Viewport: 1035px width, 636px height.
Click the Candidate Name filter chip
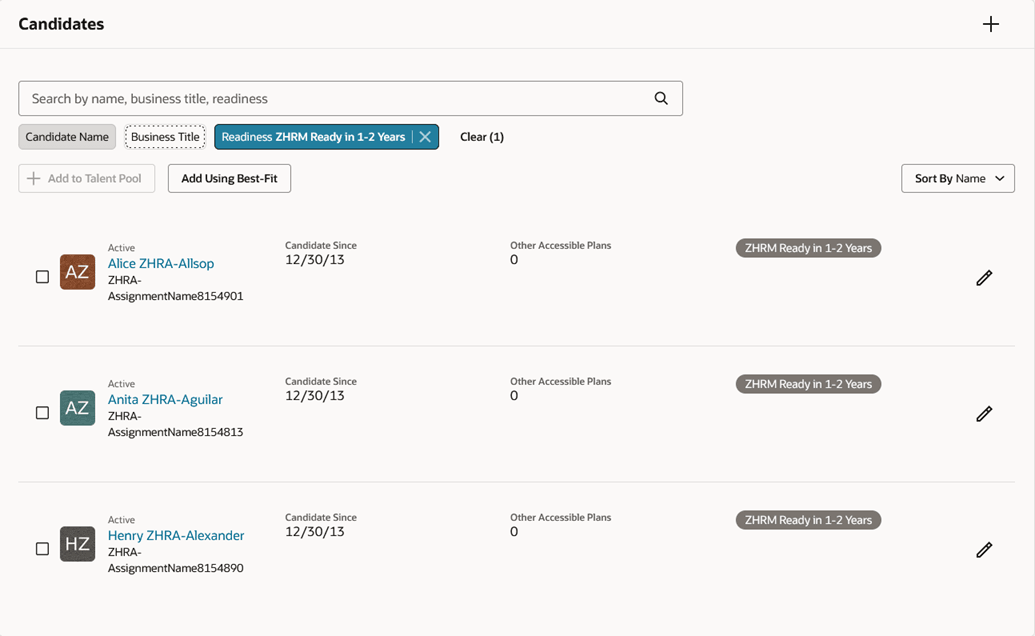(x=66, y=136)
